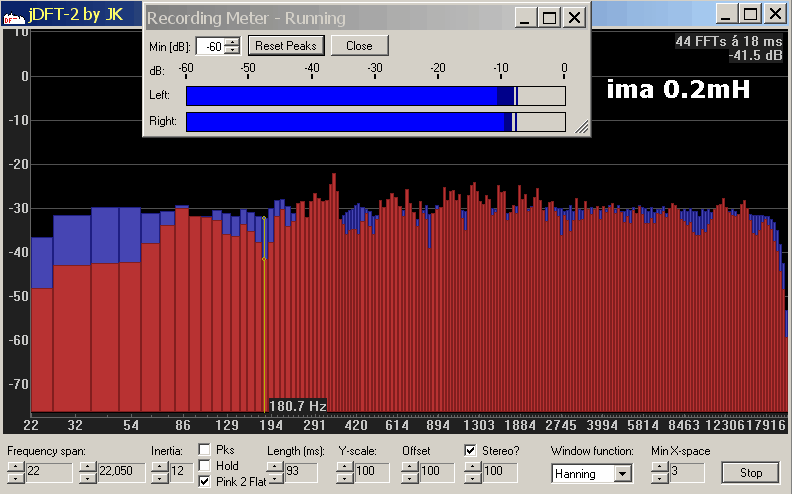This screenshot has height=496, width=811.
Task: Click the '-41.5 dB' level readout
Action: [x=756, y=55]
